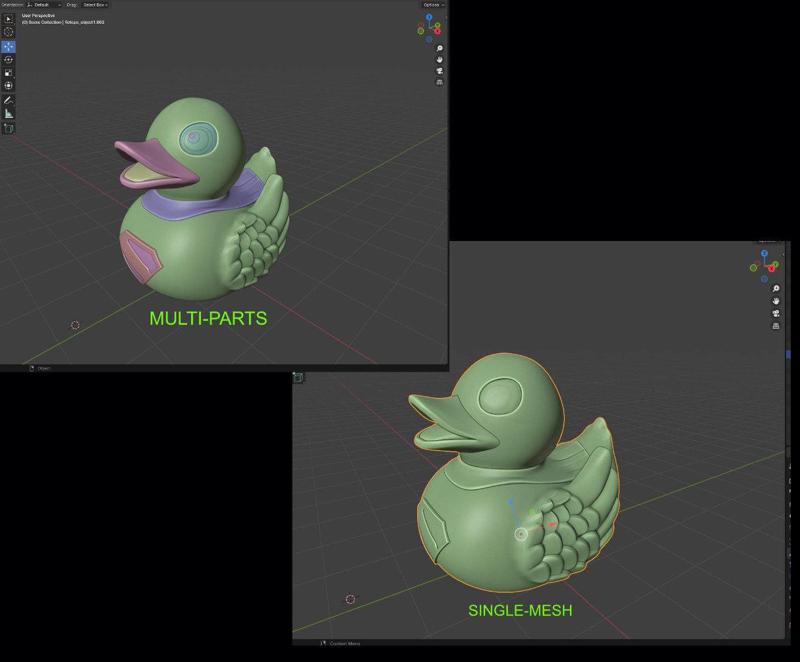
Task: Click the pan hand icon in top viewport
Action: point(439,60)
